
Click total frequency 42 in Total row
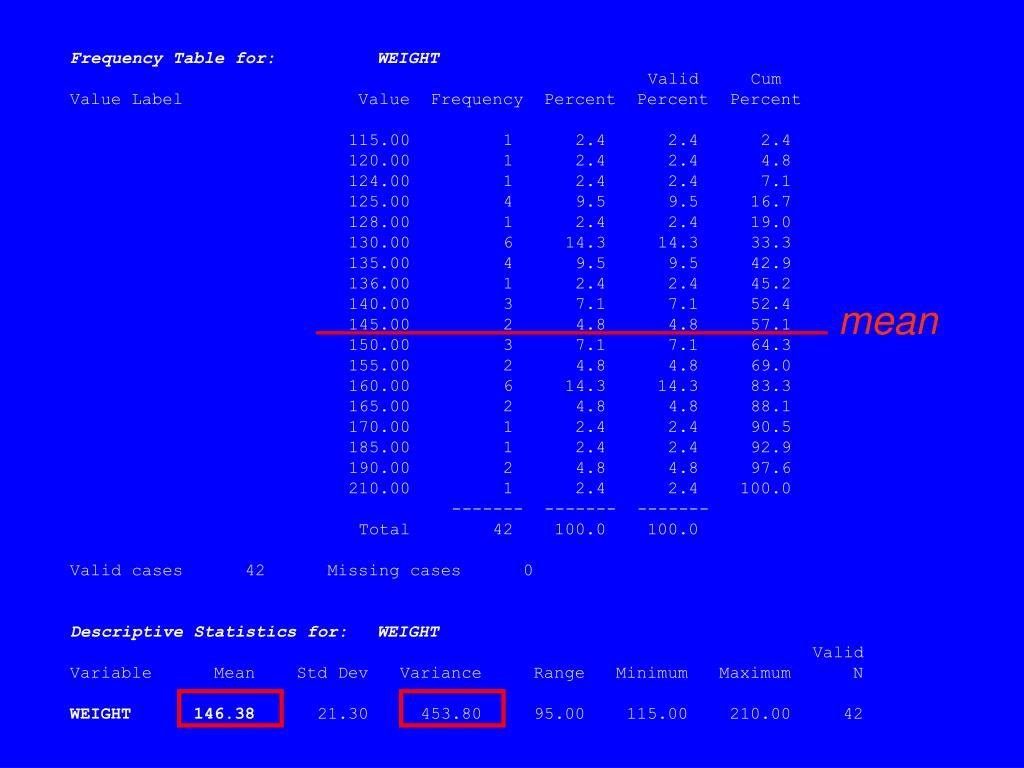503,530
